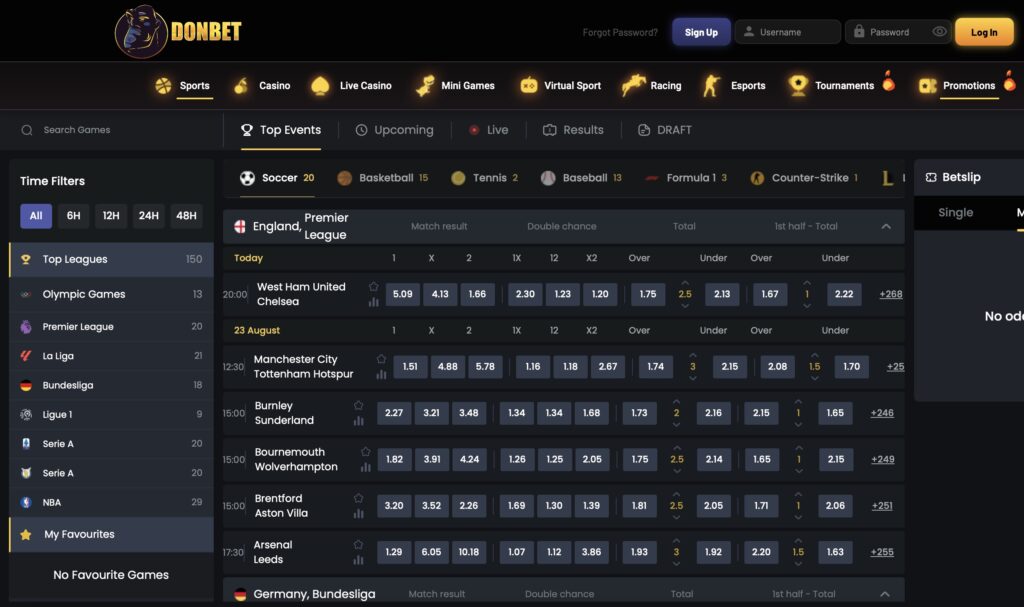Open statistics icon for Arsenal vs Leeds
Screen dimensions: 1024x607
point(358,560)
